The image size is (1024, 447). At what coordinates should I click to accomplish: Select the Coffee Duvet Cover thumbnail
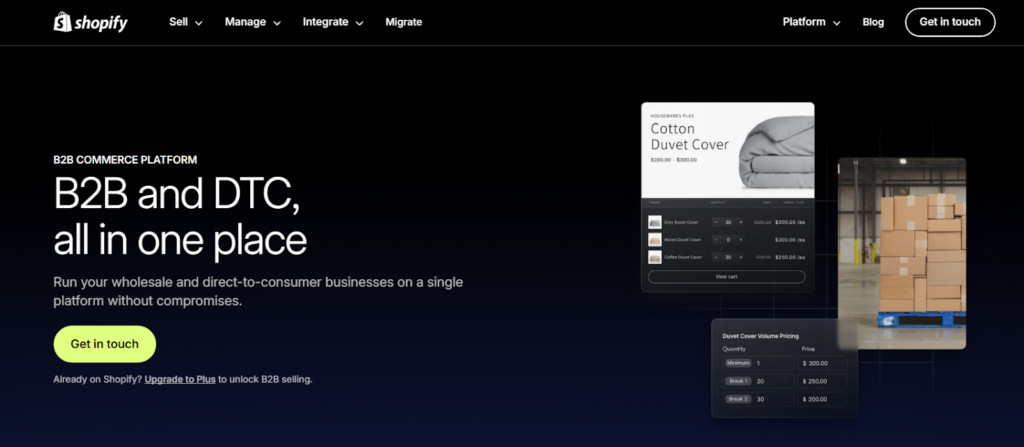(x=655, y=257)
